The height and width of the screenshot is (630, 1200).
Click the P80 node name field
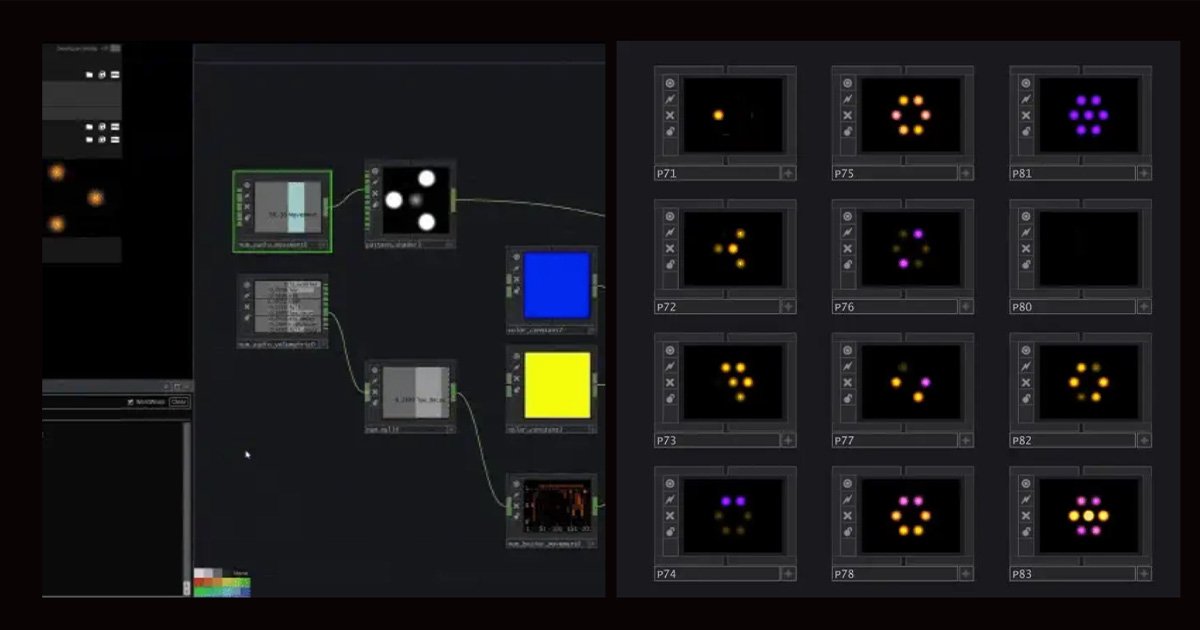(x=1072, y=307)
